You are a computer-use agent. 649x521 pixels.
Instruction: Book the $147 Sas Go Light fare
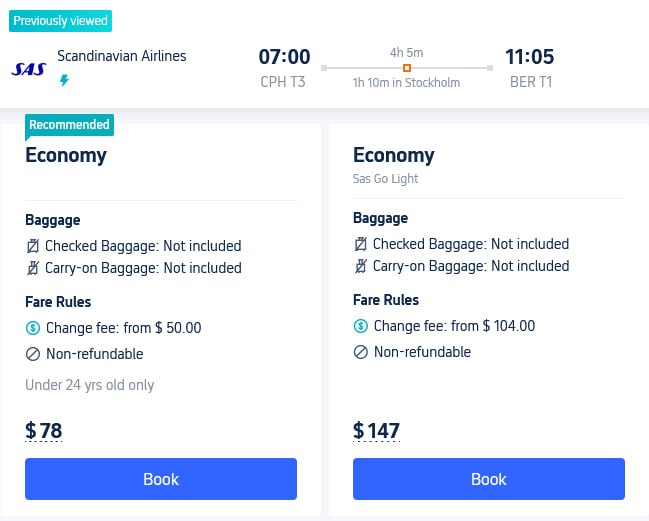[x=489, y=479]
